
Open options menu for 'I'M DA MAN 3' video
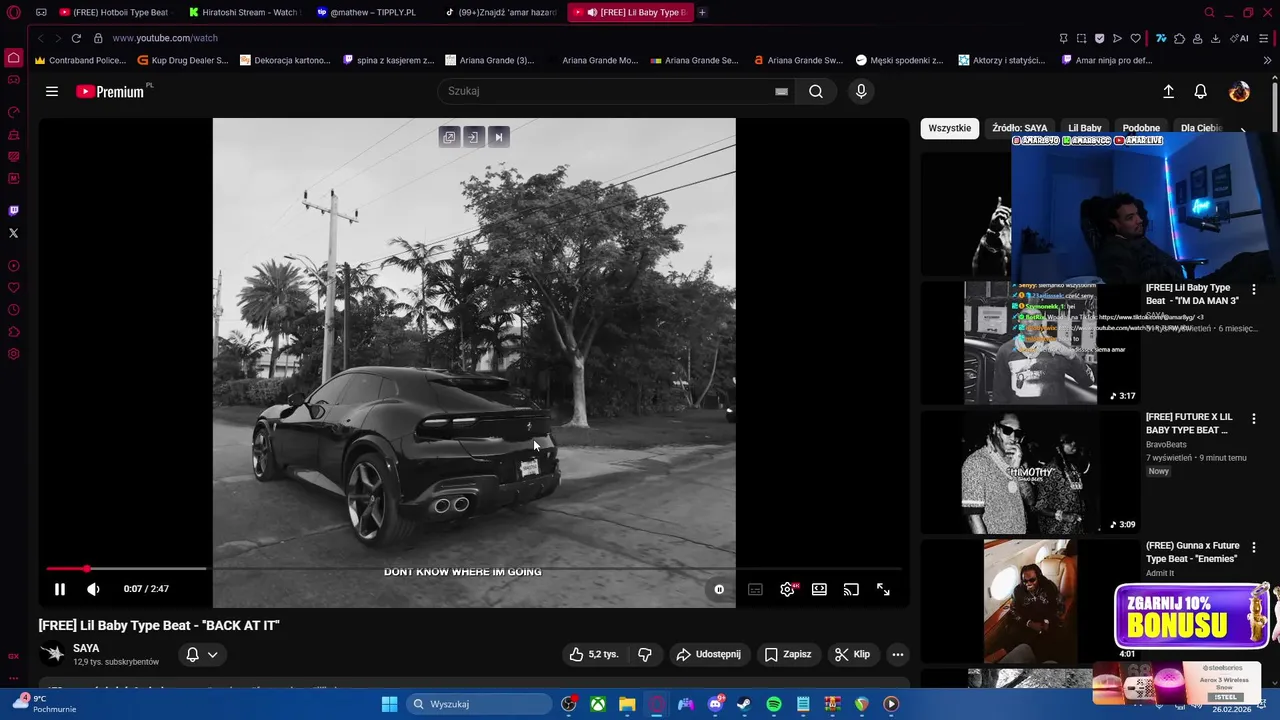1254,289
